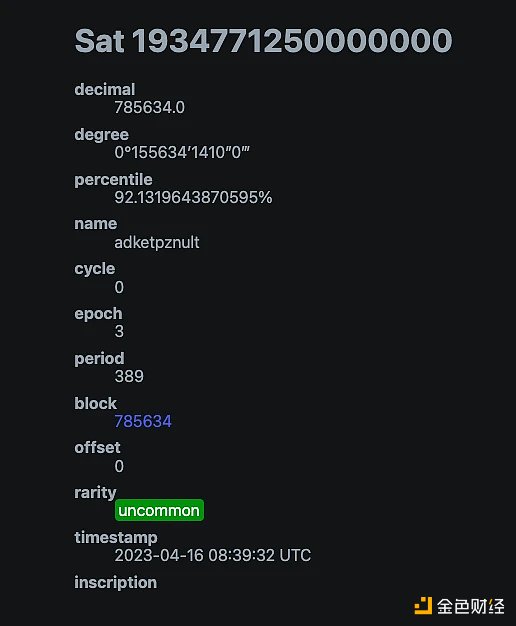Click the Sat 1934771250000000 heading

tap(263, 41)
